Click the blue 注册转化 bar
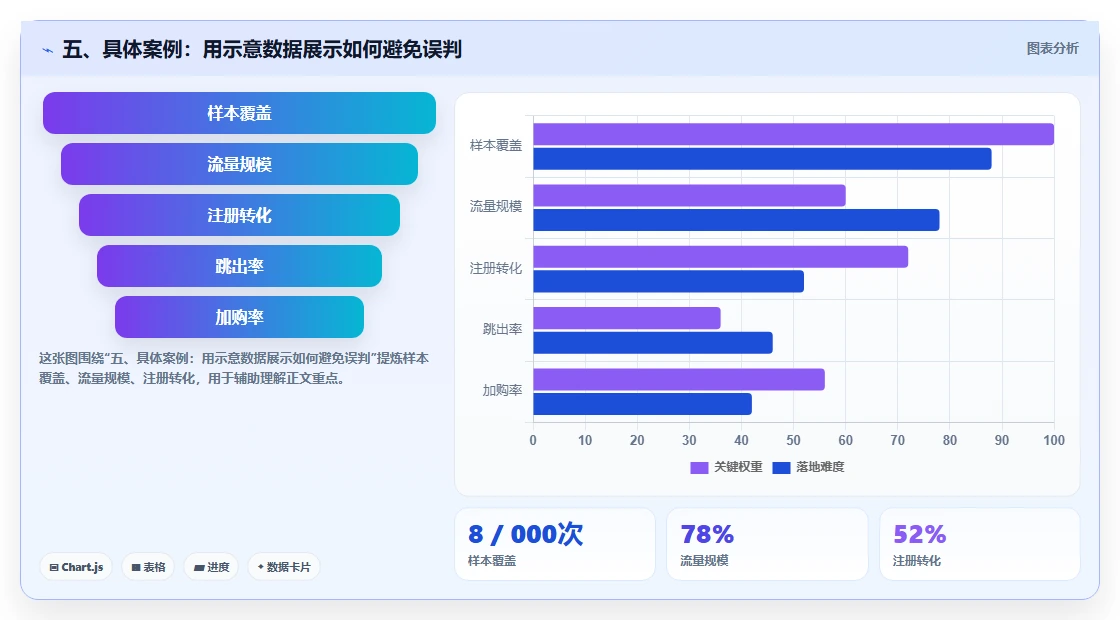1120x620 pixels. [x=669, y=281]
